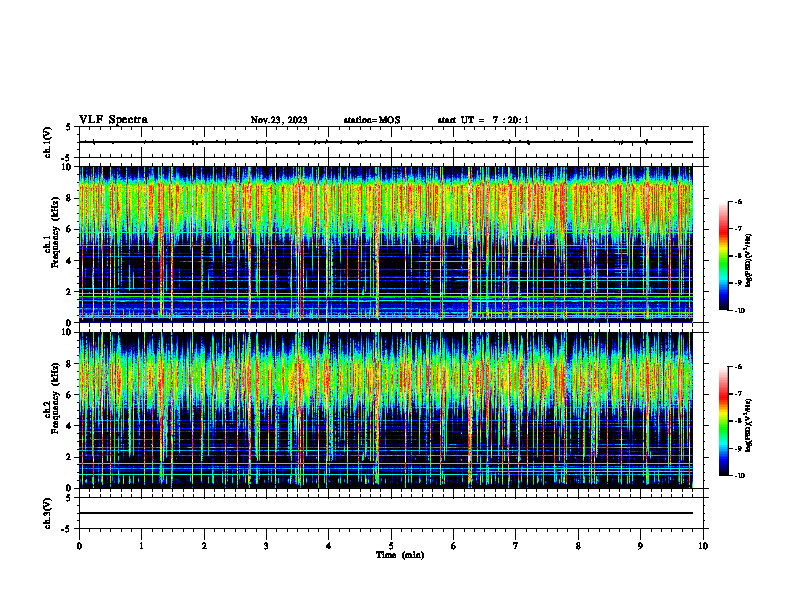Click inside the ch.2 spectrogram panel
The width and height of the screenshot is (792, 612).
pos(386,410)
